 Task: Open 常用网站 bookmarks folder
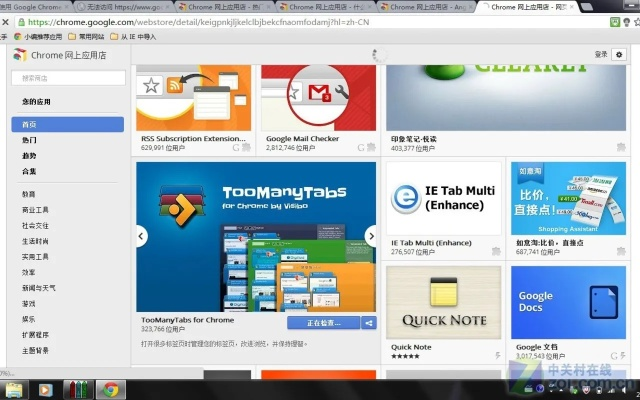click(x=86, y=37)
